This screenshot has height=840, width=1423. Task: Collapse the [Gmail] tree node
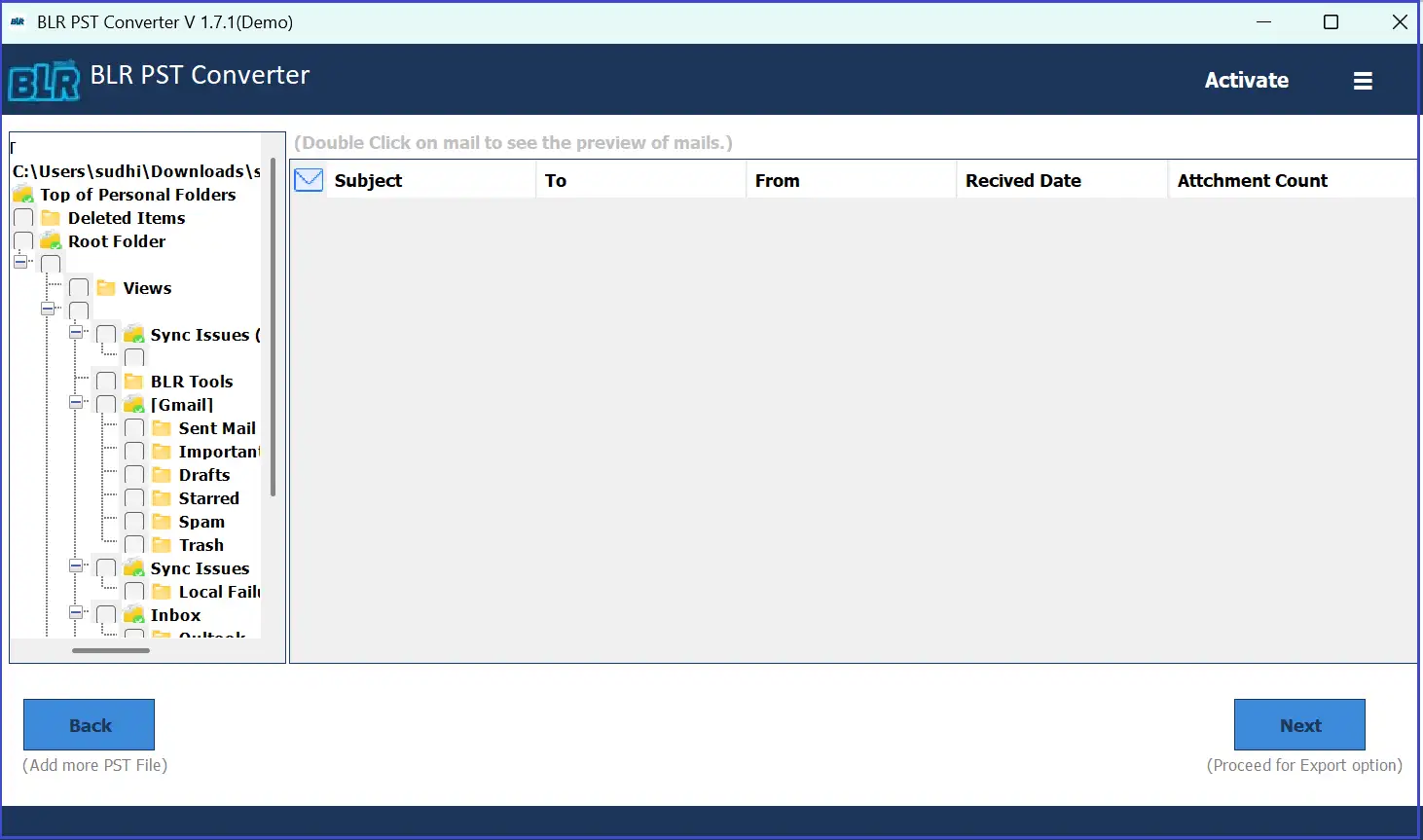point(77,404)
